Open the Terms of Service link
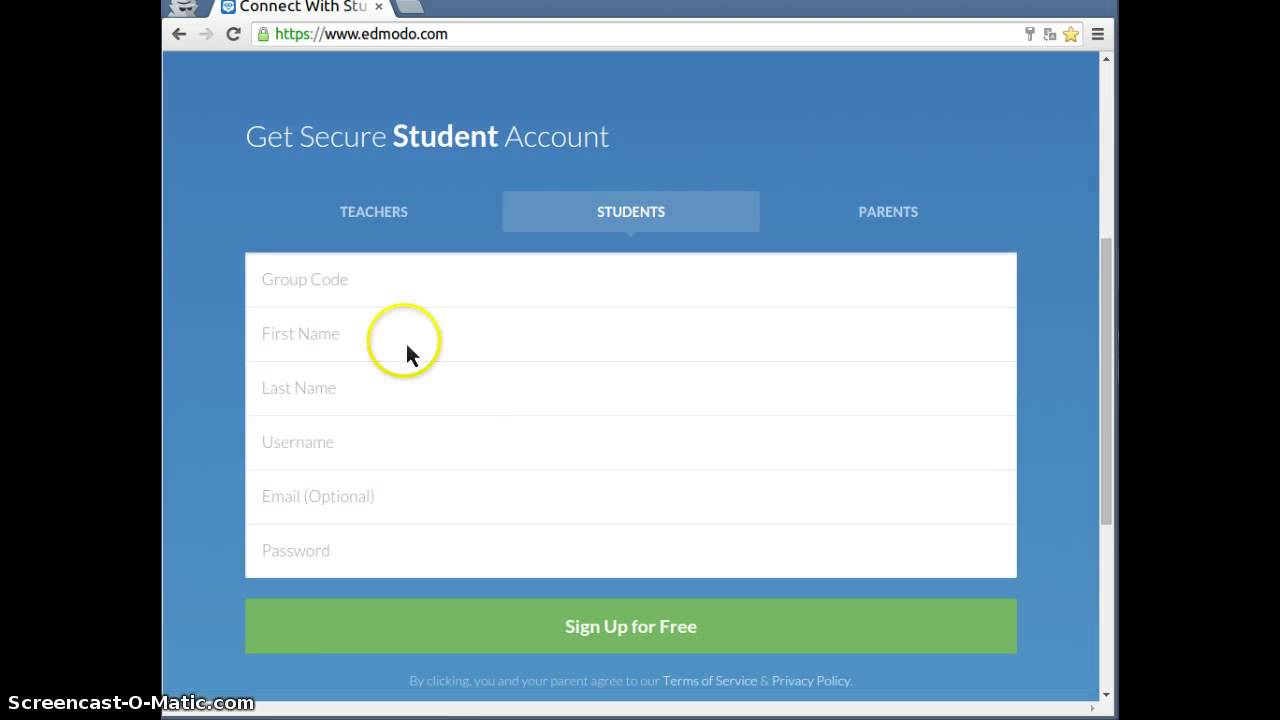Screen dimensions: 1280x720 click(710, 681)
